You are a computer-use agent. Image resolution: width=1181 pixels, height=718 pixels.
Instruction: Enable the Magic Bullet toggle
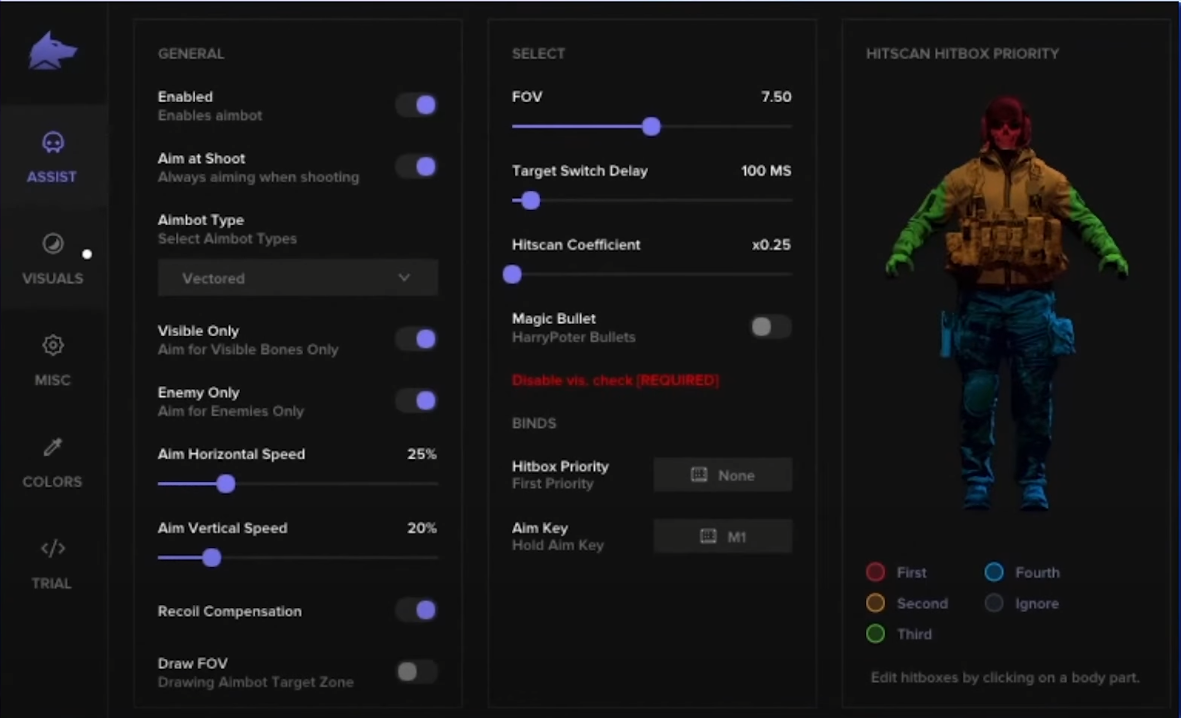(x=770, y=326)
